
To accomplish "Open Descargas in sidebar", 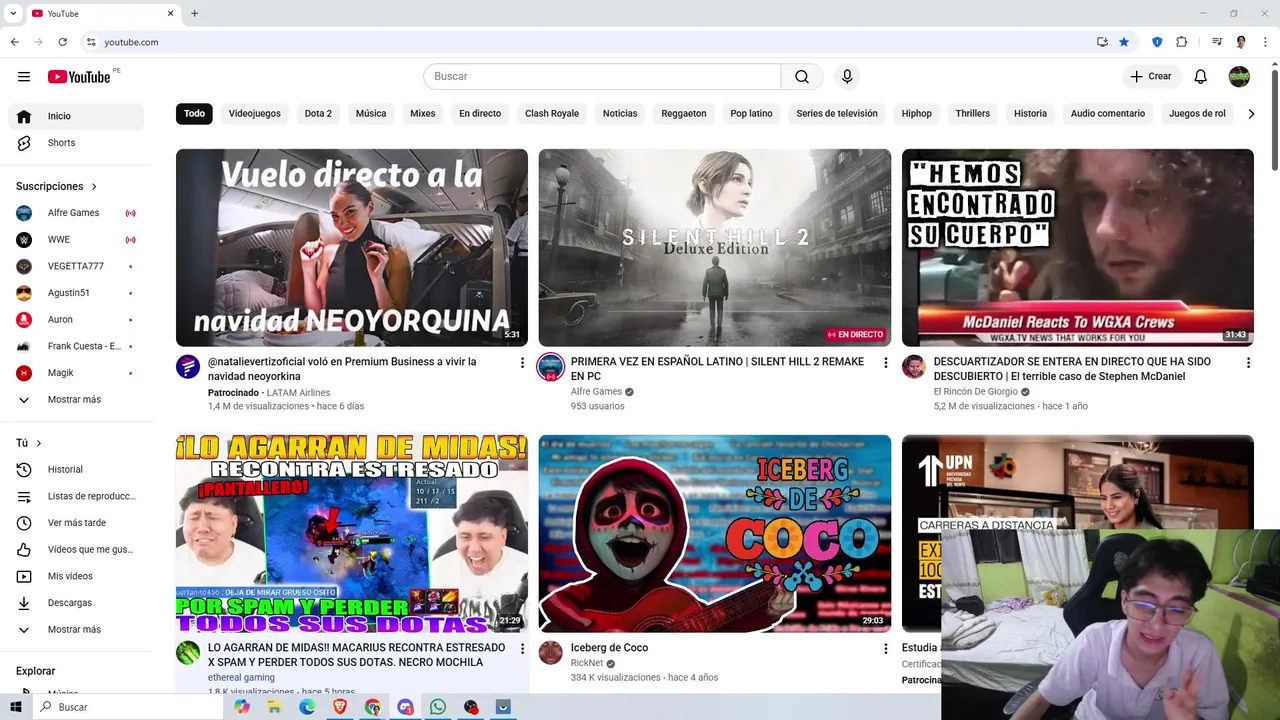I will [76, 603].
